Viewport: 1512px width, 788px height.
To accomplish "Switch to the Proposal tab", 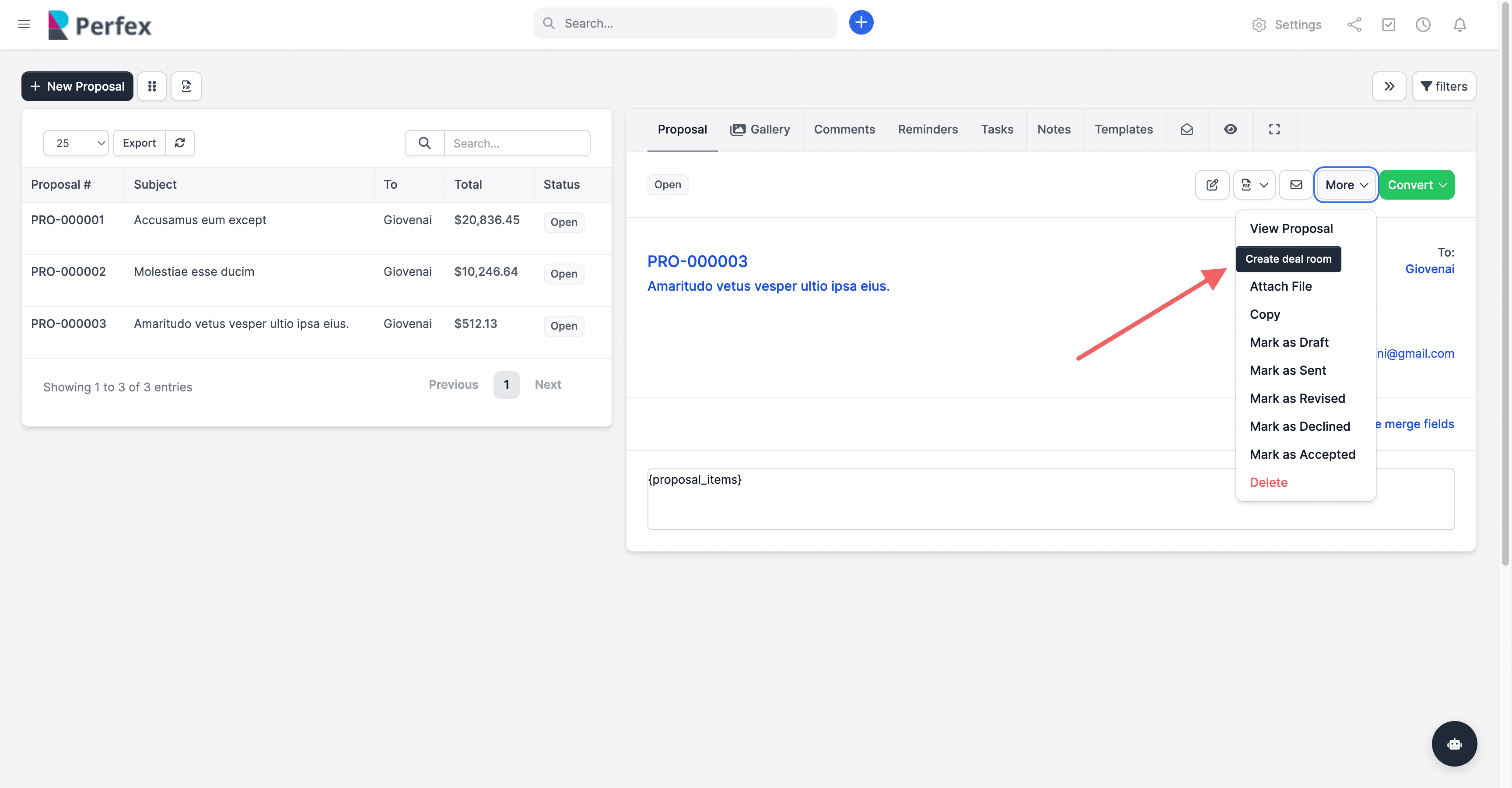I will (x=682, y=130).
